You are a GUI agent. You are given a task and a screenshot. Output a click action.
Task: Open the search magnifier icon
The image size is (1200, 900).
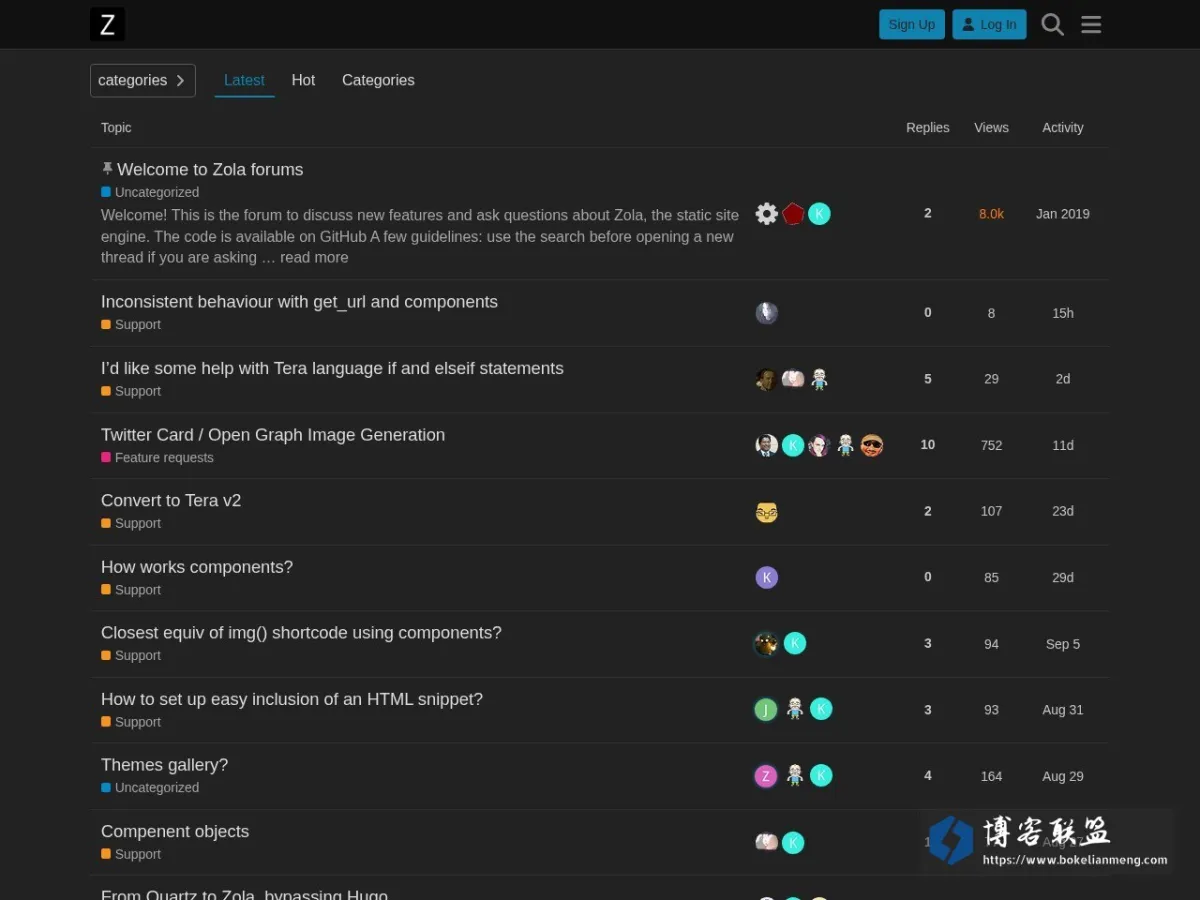pos(1052,24)
